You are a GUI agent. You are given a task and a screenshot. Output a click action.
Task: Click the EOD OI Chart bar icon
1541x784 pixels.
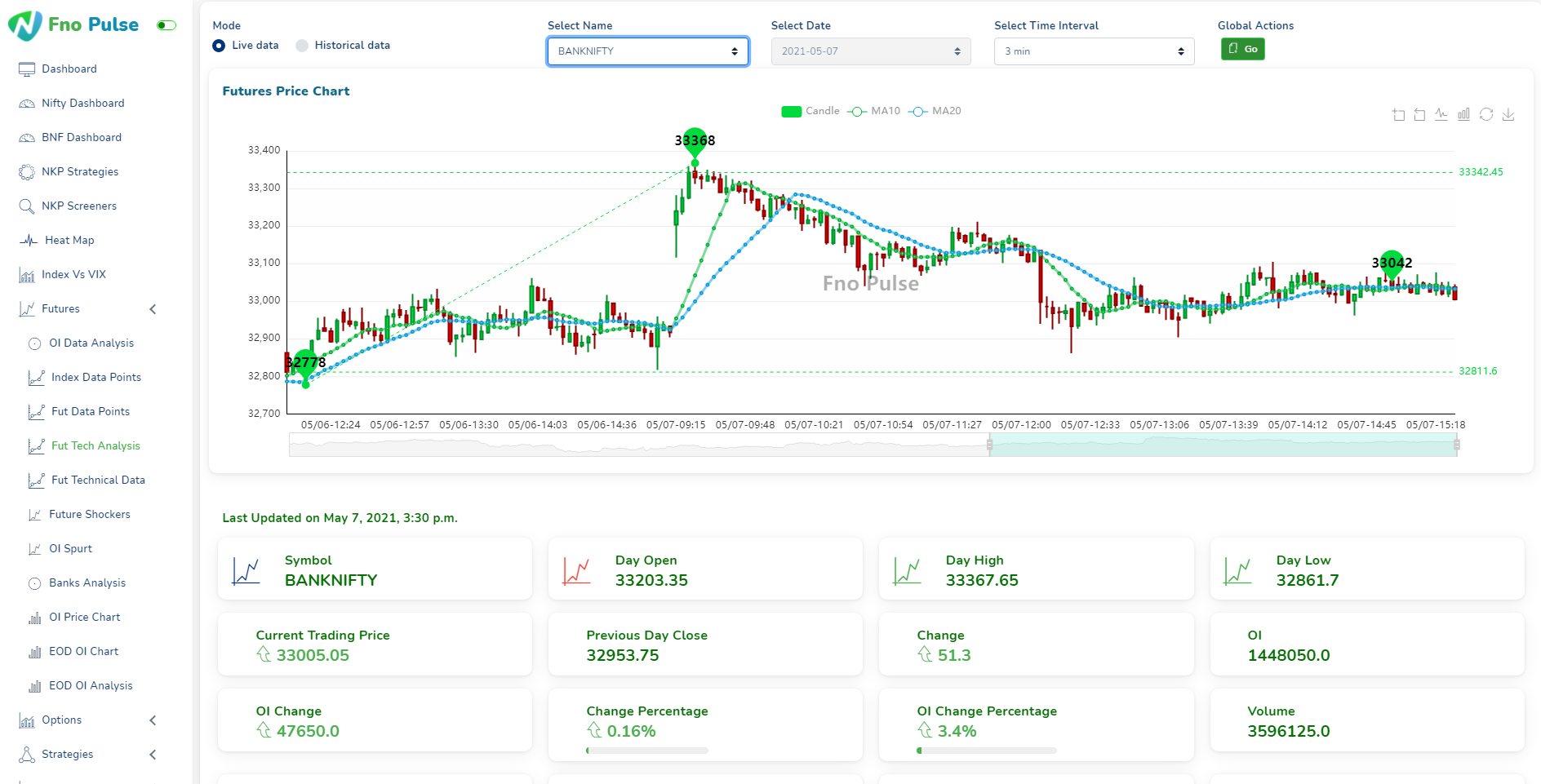tap(35, 652)
